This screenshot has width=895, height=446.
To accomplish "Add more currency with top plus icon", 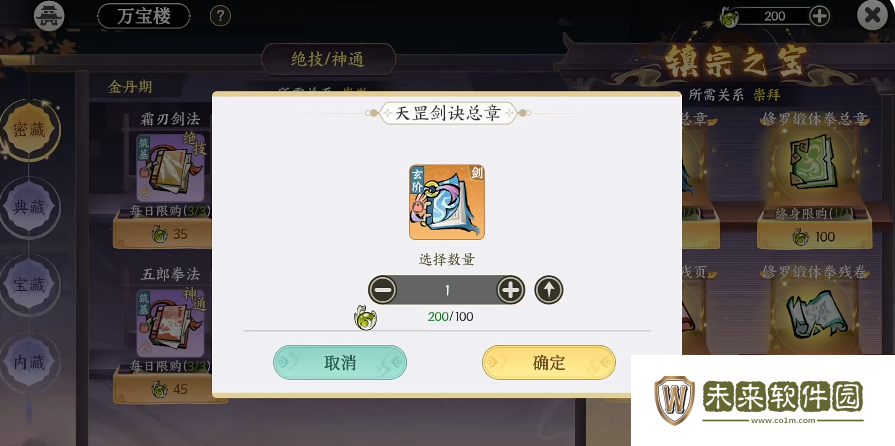I will point(820,16).
